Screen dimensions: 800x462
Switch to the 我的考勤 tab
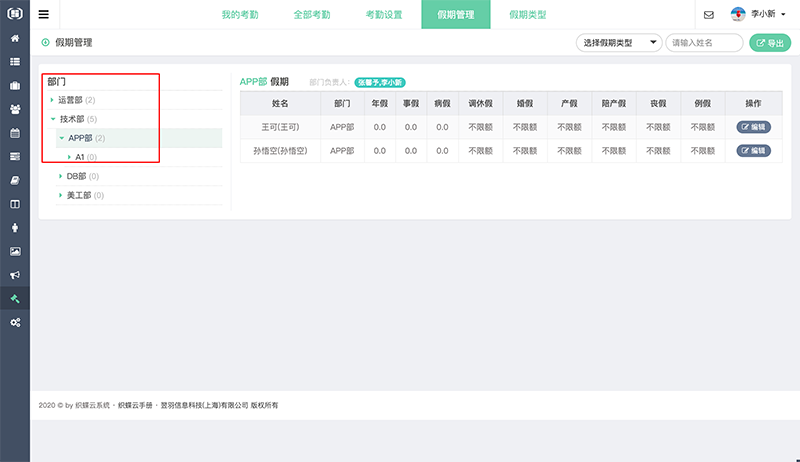coord(240,14)
